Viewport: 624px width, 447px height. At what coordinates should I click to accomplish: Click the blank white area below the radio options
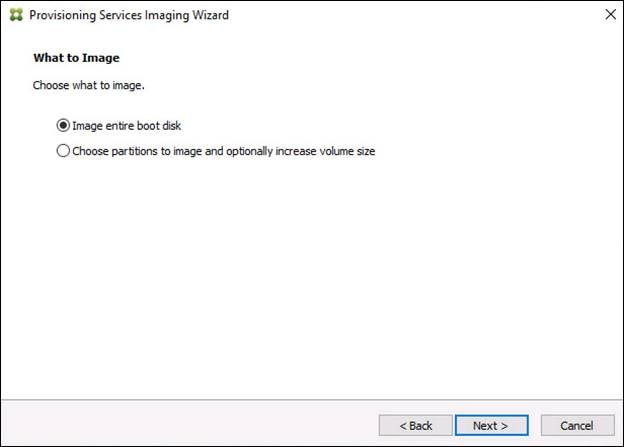(312, 280)
